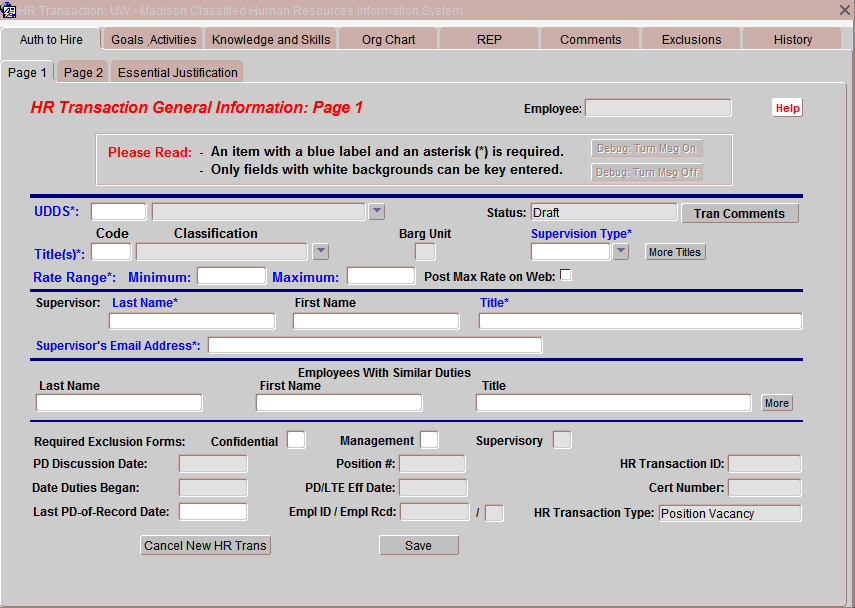The image size is (855, 608).
Task: Click the Save button
Action: (419, 545)
